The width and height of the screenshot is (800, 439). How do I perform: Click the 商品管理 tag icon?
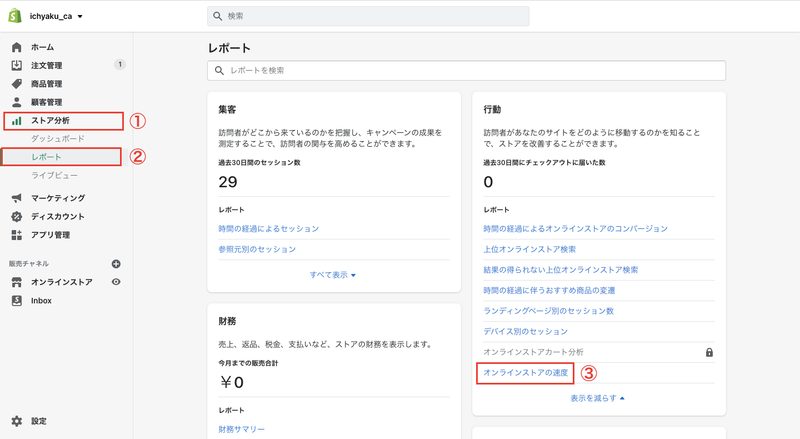coord(16,84)
